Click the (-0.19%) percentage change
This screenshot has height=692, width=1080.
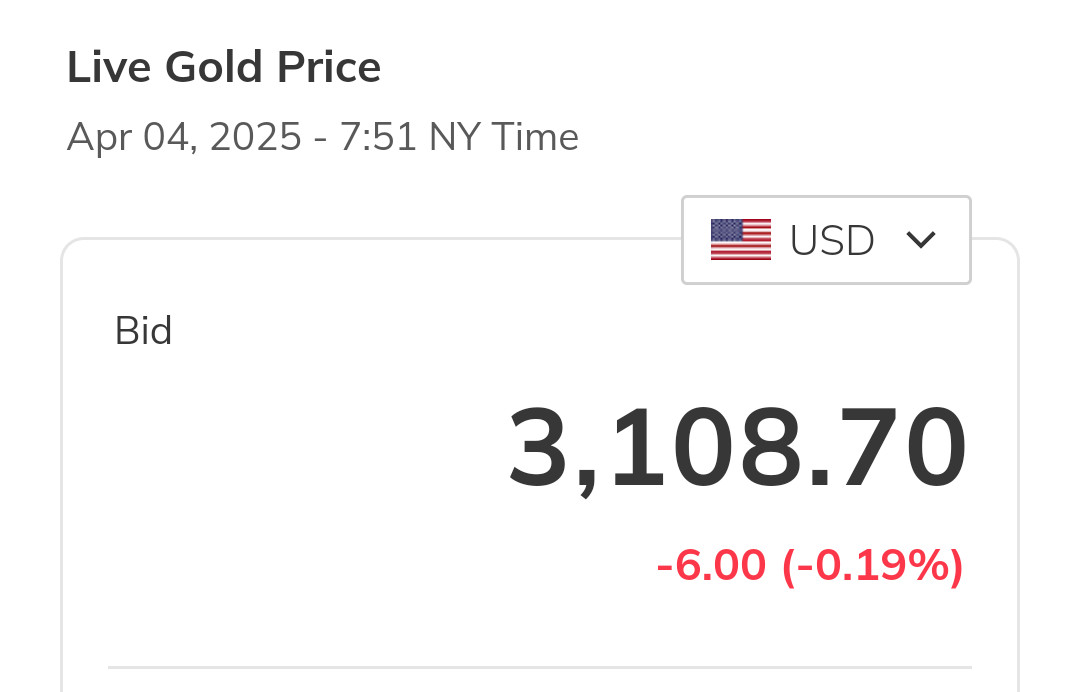(x=872, y=566)
